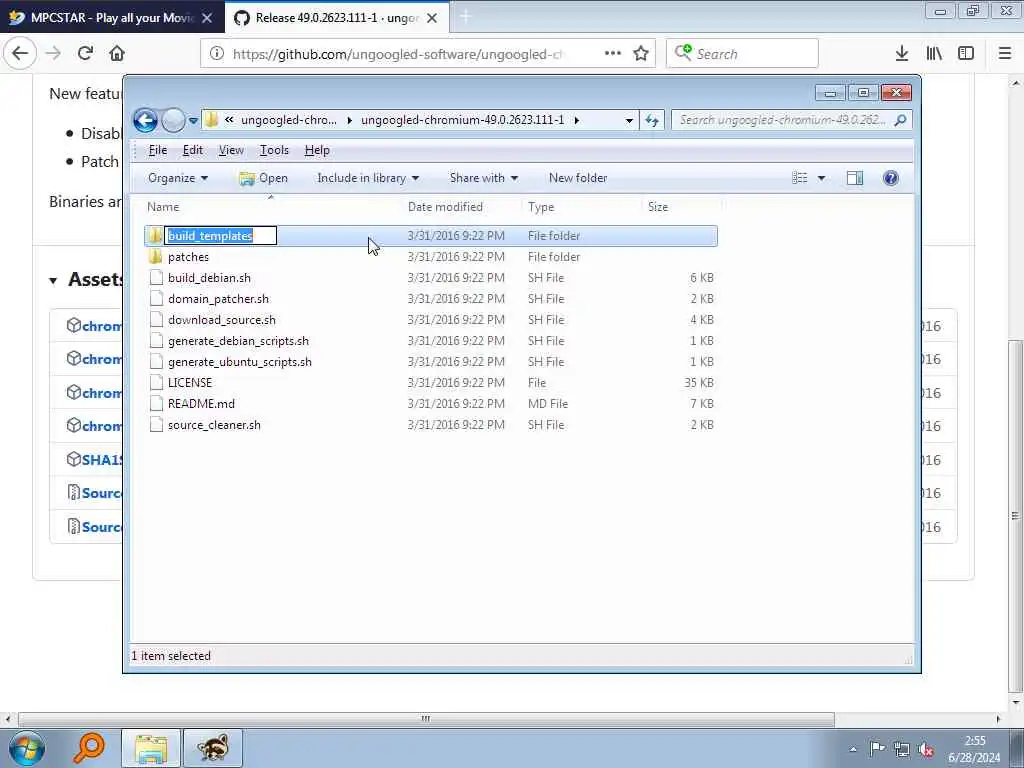Screen dimensions: 1024x768
Task: Open Firefox Library icon
Action: 934,54
